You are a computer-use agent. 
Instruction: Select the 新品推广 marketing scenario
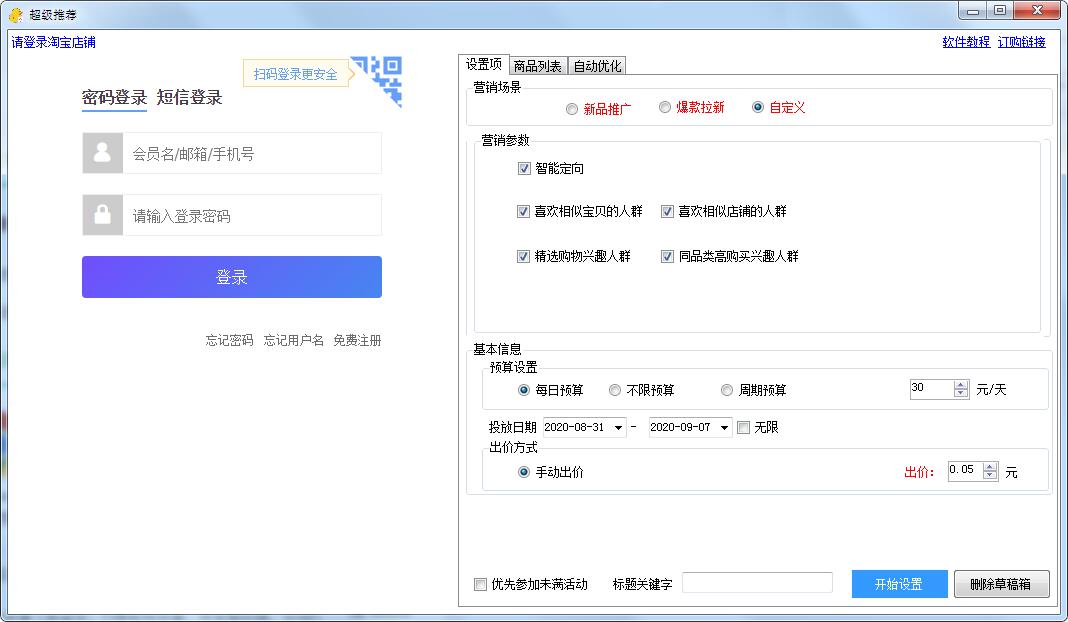point(572,109)
